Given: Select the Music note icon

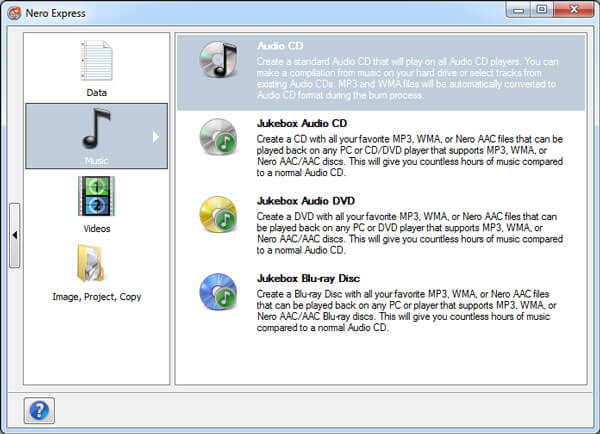Looking at the screenshot, I should pos(96,130).
